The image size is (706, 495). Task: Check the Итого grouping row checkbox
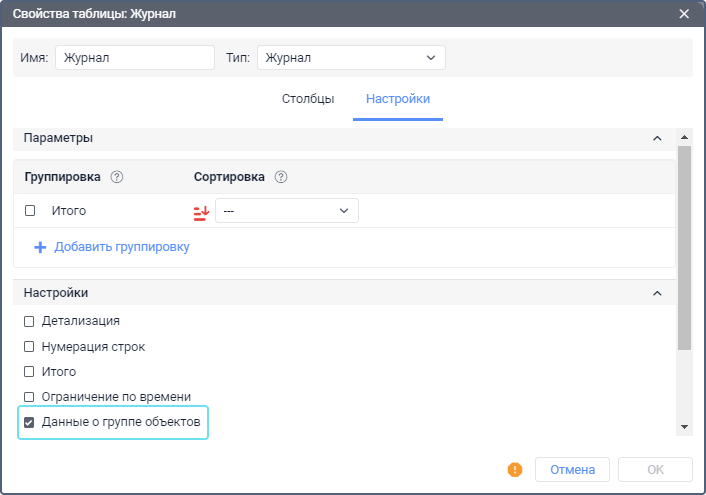coord(30,211)
